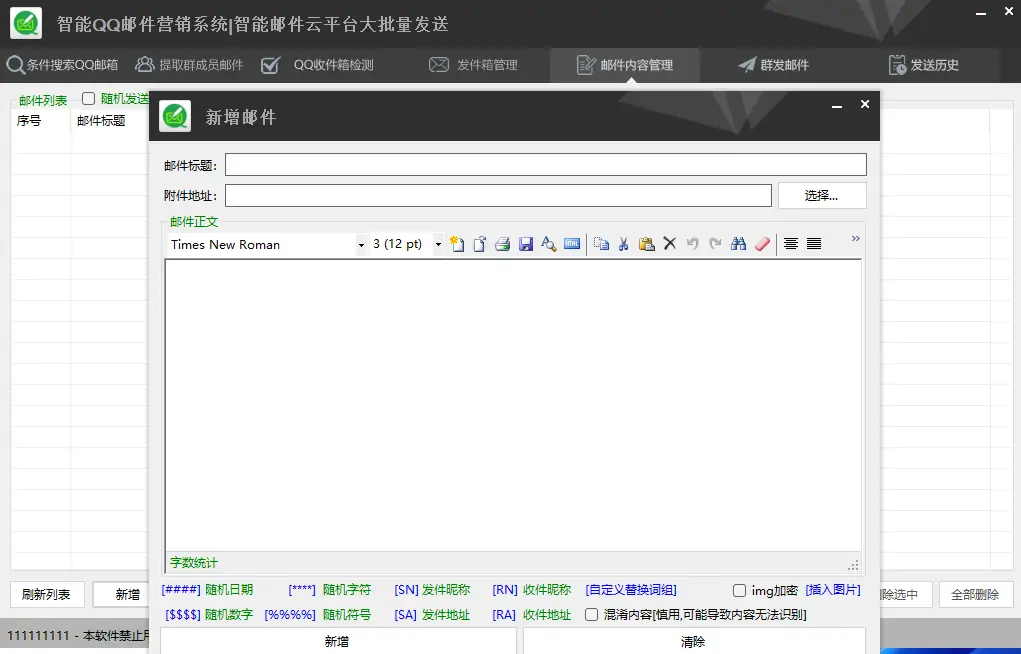Viewport: 1021px width, 654px height.
Task: Click the Center align icon
Action: tap(790, 244)
